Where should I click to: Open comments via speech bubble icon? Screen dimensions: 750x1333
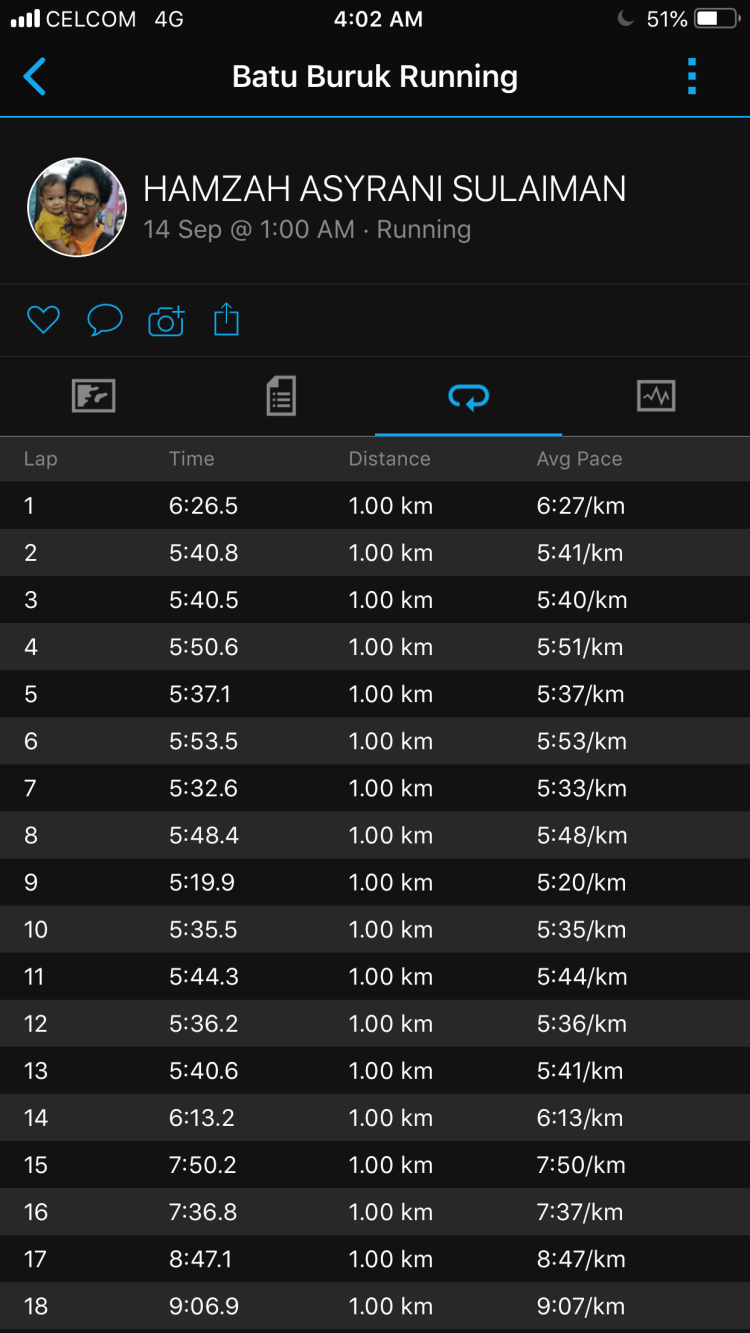click(105, 320)
